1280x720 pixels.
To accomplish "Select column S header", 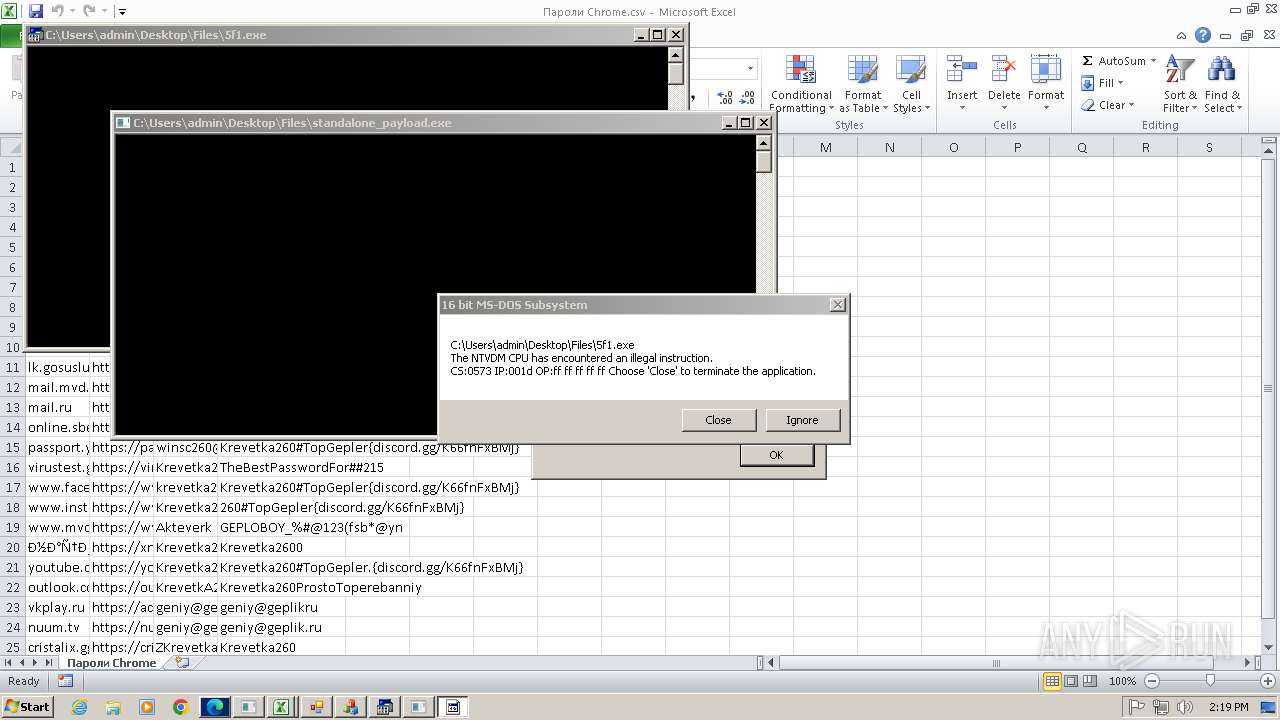I will (1209, 147).
